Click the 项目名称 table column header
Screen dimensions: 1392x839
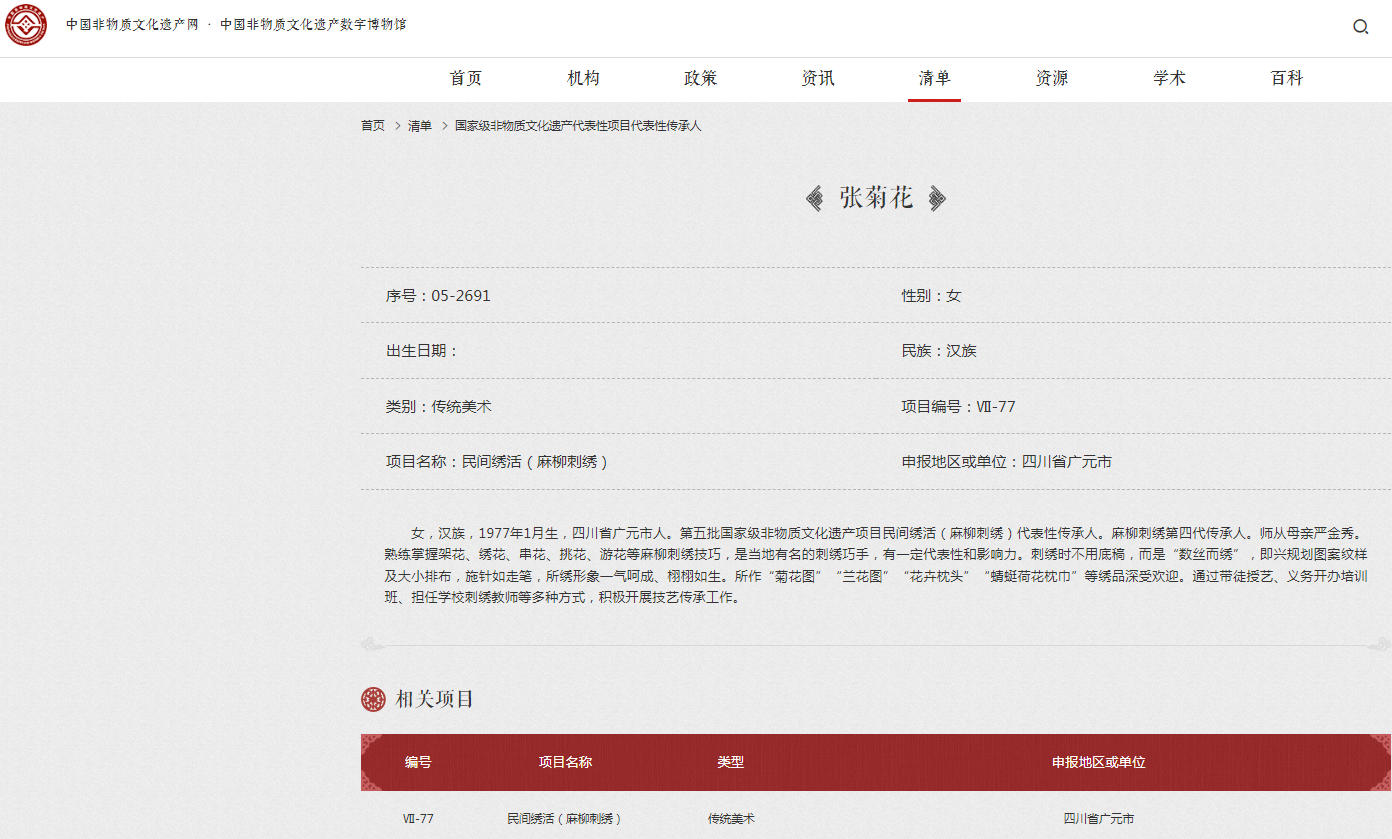click(565, 762)
